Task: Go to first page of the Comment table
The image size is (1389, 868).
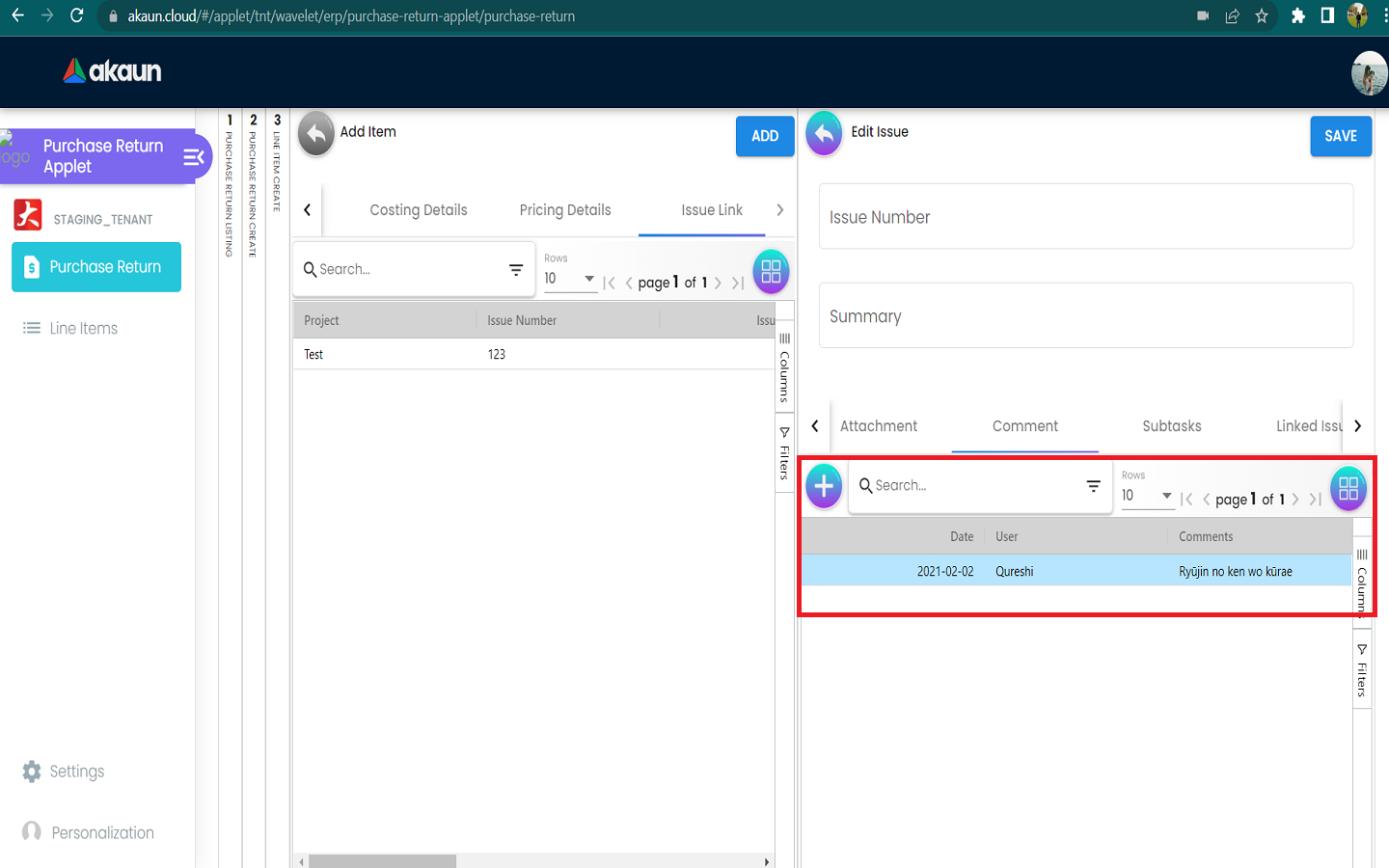Action: [1186, 500]
